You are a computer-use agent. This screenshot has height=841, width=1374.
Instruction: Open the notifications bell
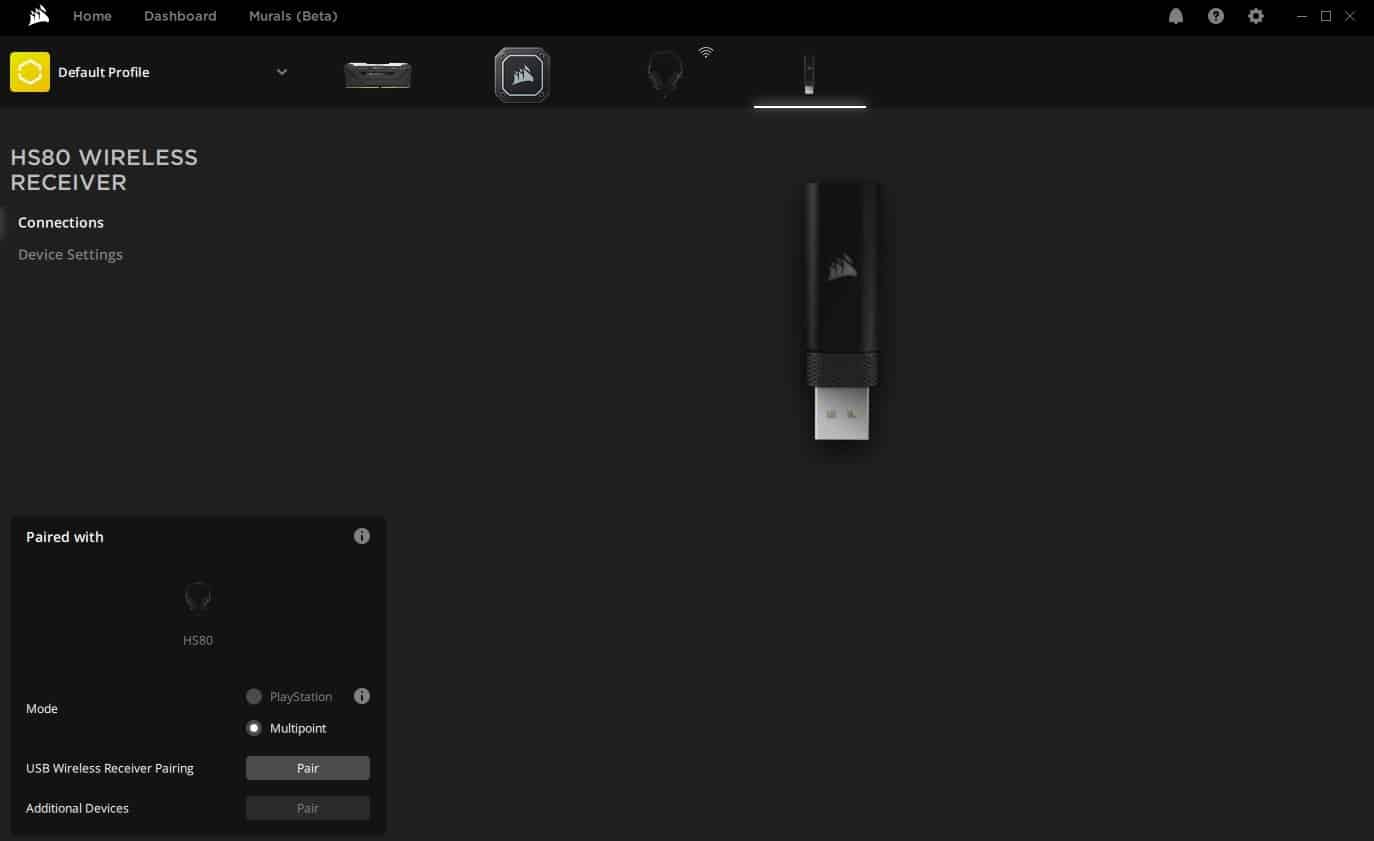pos(1176,16)
